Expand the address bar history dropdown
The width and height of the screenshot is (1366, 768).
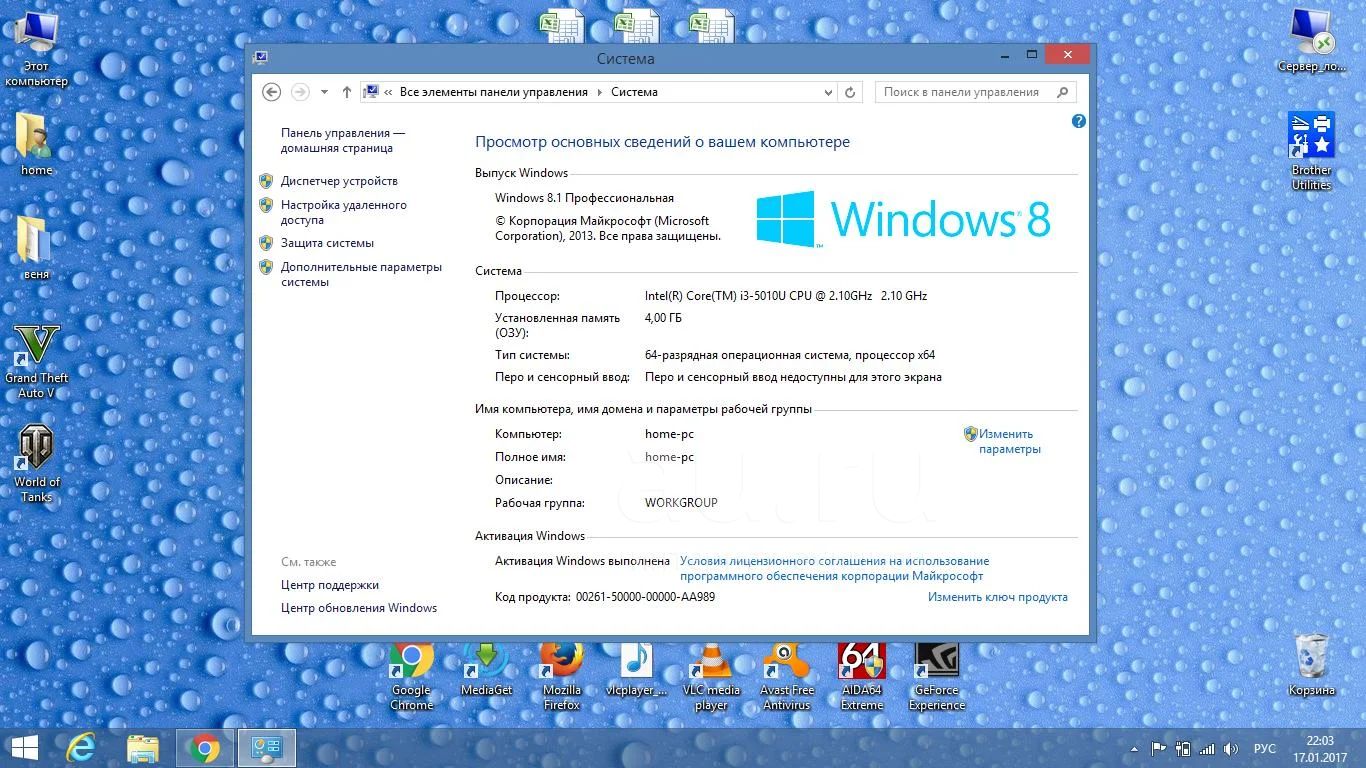coord(828,92)
